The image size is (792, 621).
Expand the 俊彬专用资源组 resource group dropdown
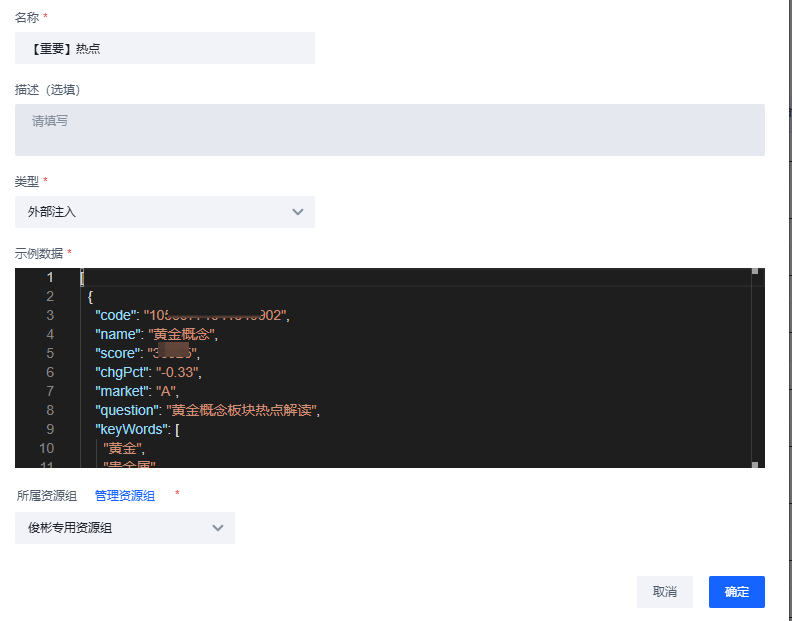(124, 528)
